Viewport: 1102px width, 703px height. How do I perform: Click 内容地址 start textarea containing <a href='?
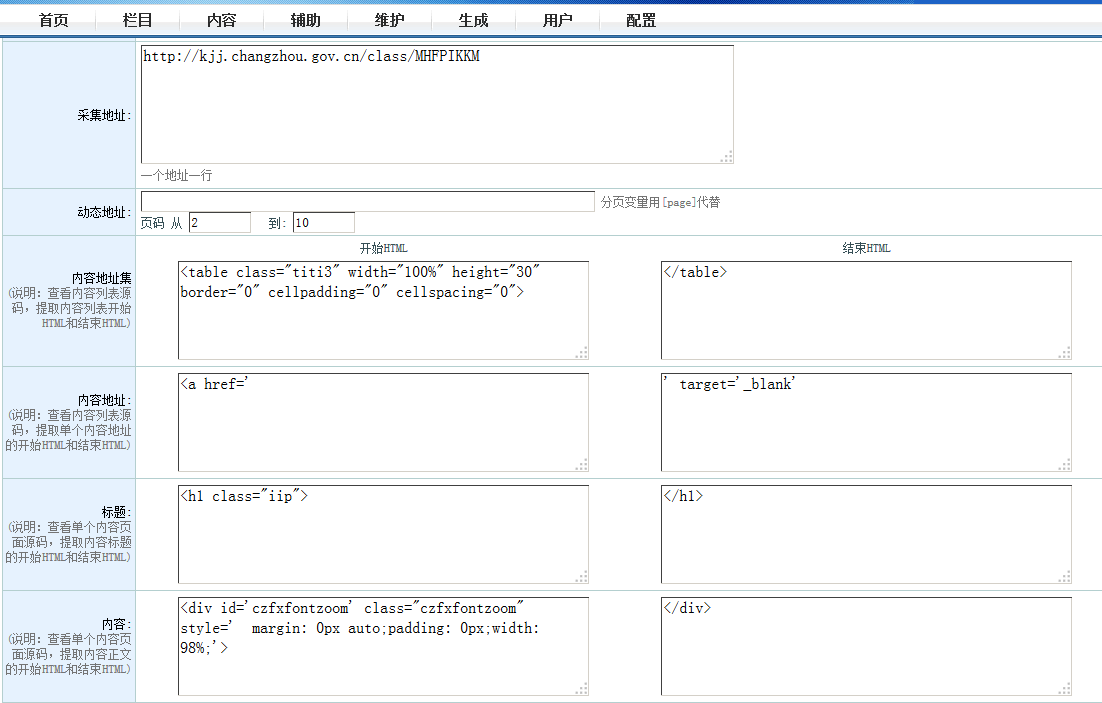tap(383, 422)
